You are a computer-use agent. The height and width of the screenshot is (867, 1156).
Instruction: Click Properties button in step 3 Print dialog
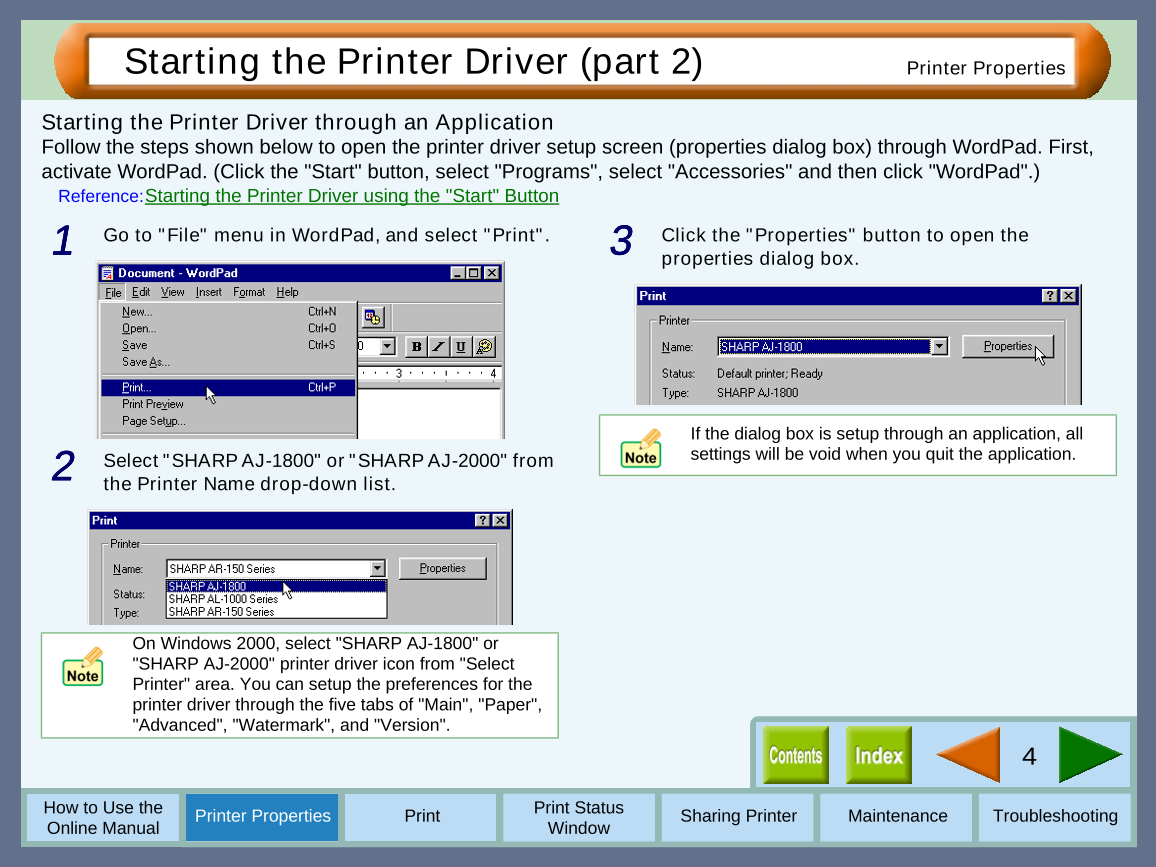tap(1008, 347)
